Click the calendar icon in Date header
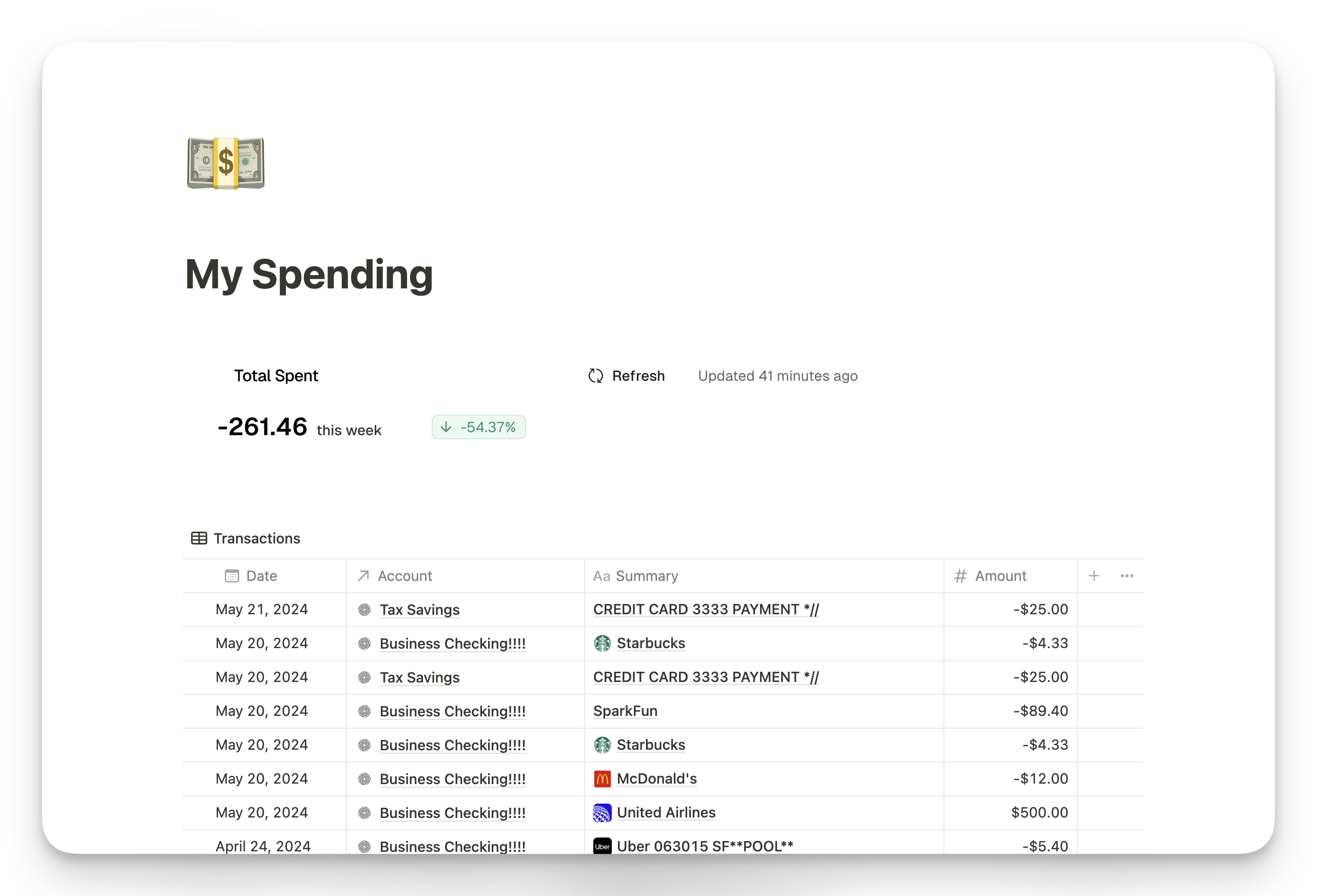Viewport: 1317px width, 896px height. tap(232, 576)
